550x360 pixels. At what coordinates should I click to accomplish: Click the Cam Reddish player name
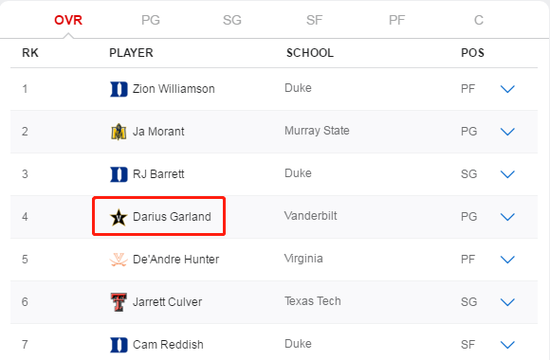tap(168, 345)
